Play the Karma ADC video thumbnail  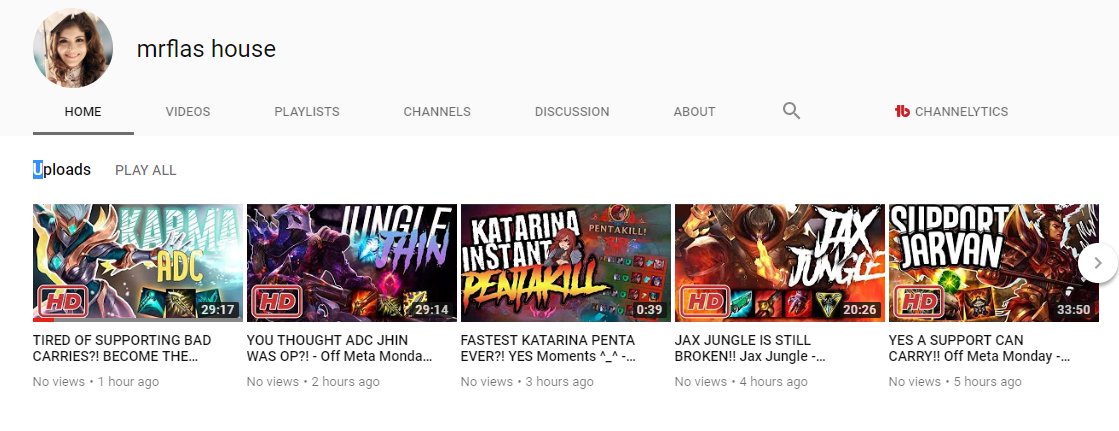138,263
